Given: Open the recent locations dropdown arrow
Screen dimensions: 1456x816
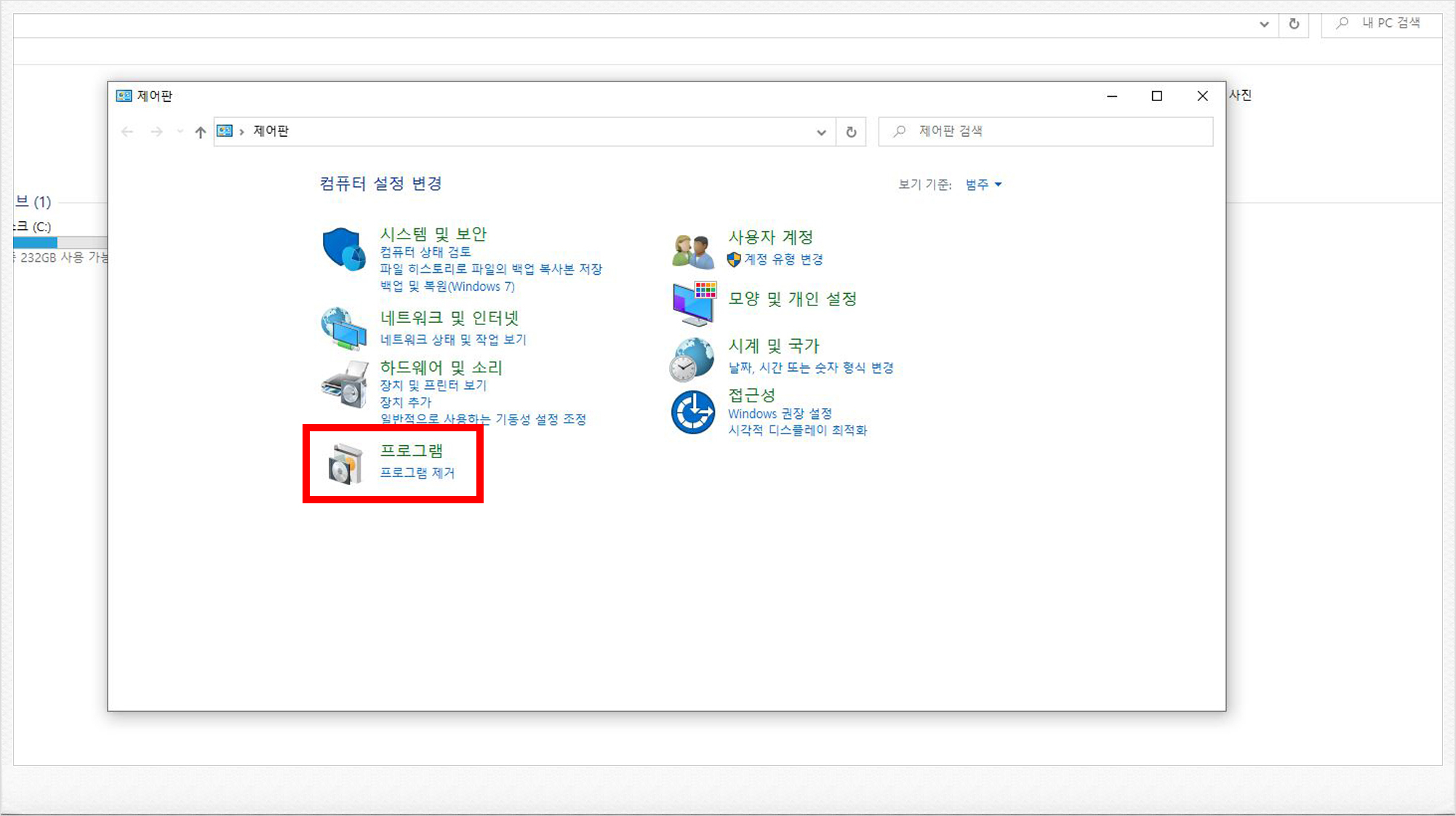Looking at the screenshot, I should click(180, 132).
